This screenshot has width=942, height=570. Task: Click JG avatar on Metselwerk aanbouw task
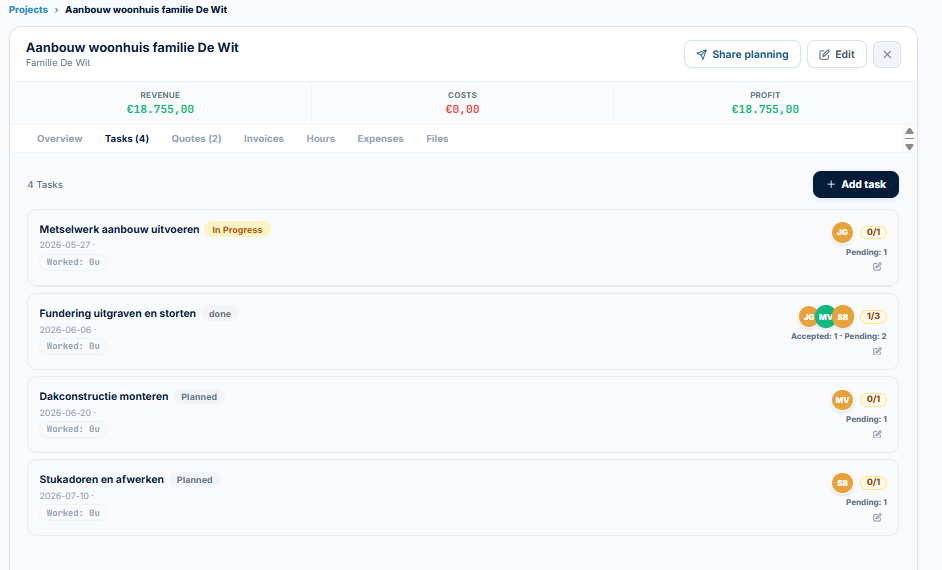[x=842, y=232]
